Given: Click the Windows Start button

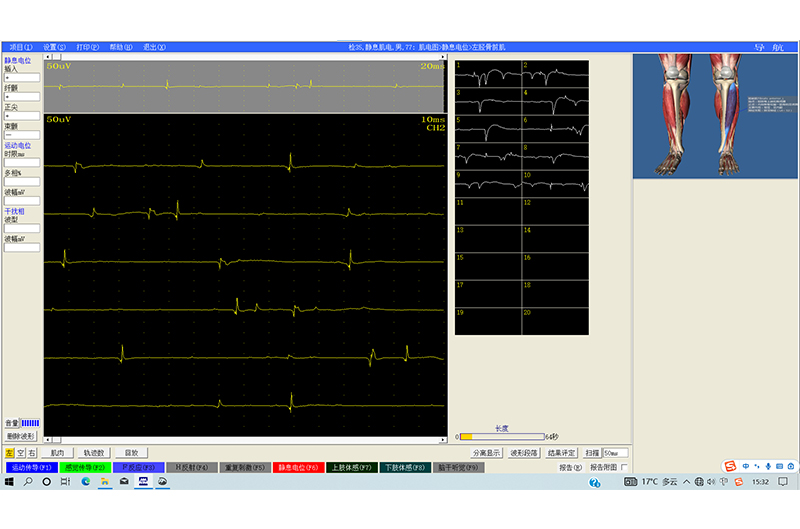Looking at the screenshot, I should (9, 482).
